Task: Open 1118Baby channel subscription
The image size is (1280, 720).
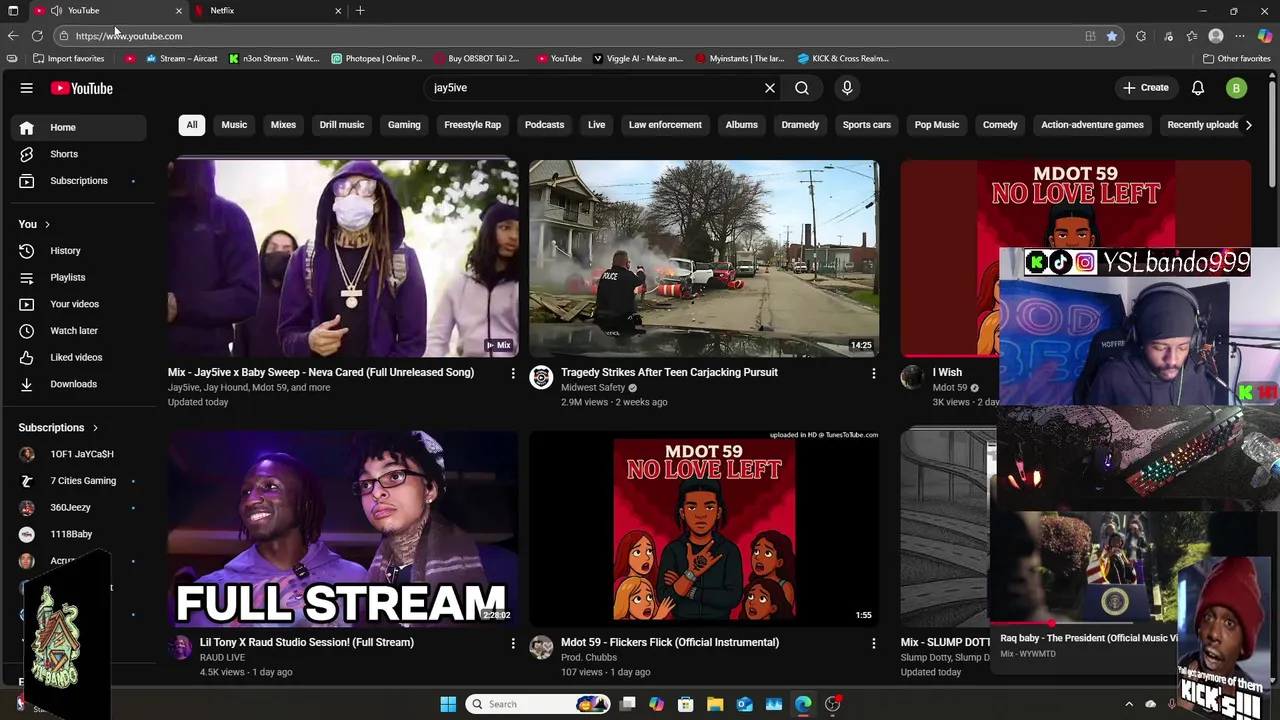Action: pyautogui.click(x=80, y=534)
